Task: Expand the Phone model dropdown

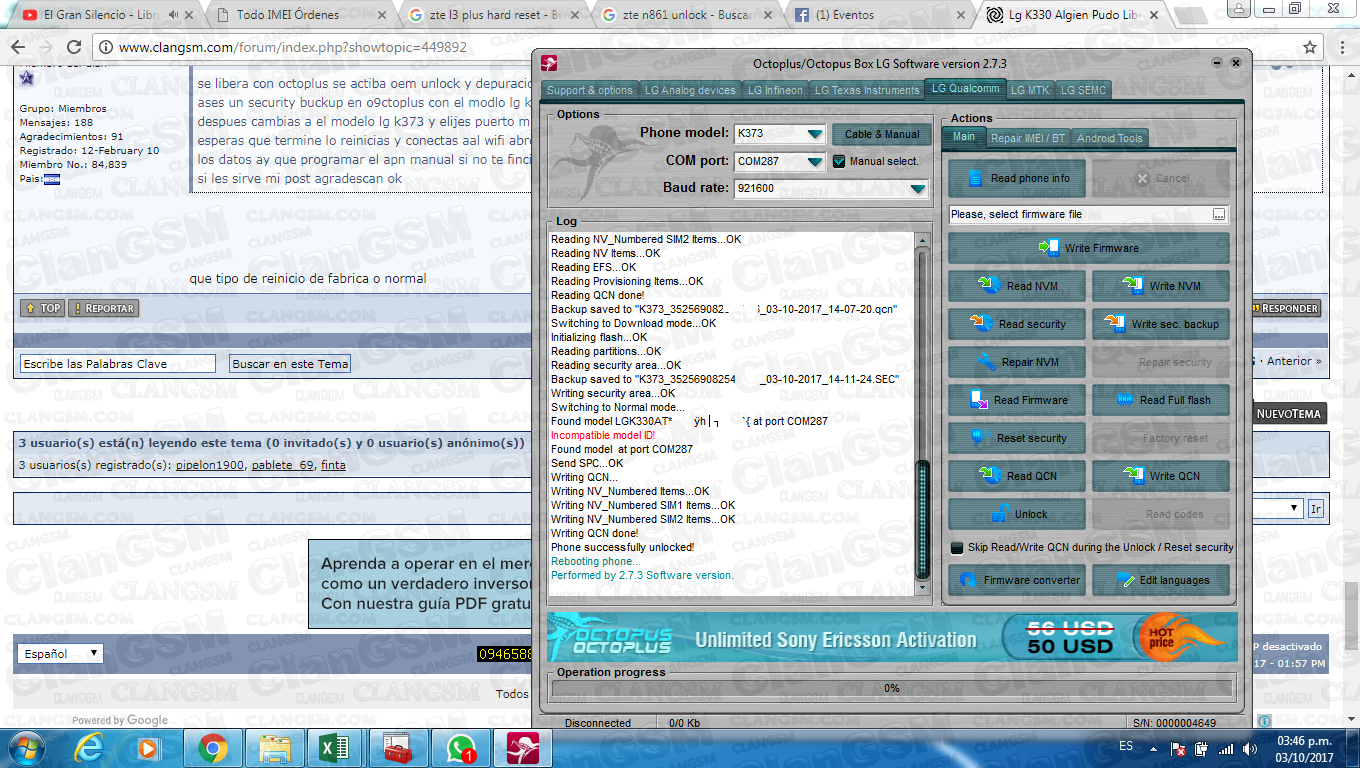Action: (815, 134)
